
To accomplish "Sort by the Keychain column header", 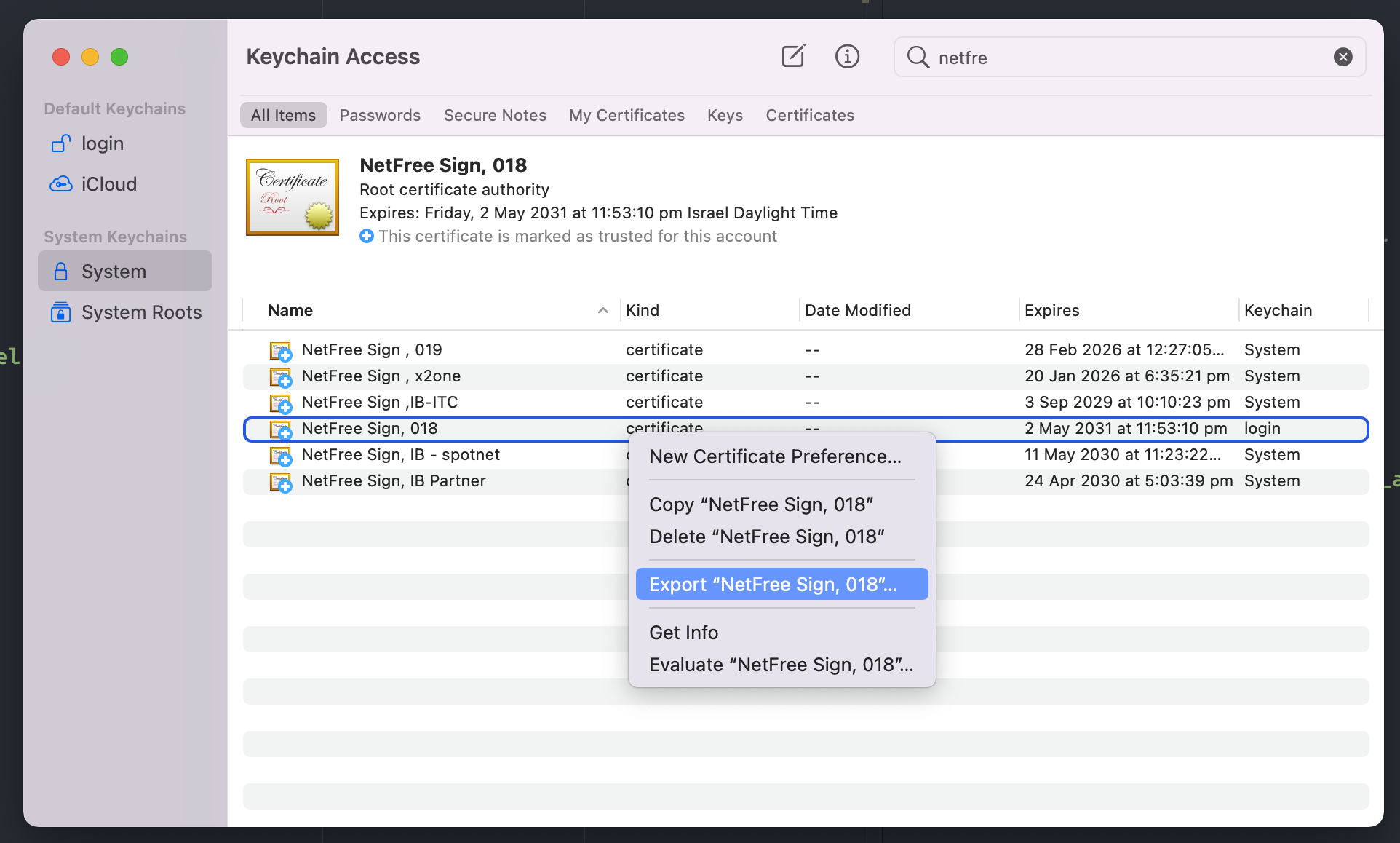I will click(x=1278, y=310).
